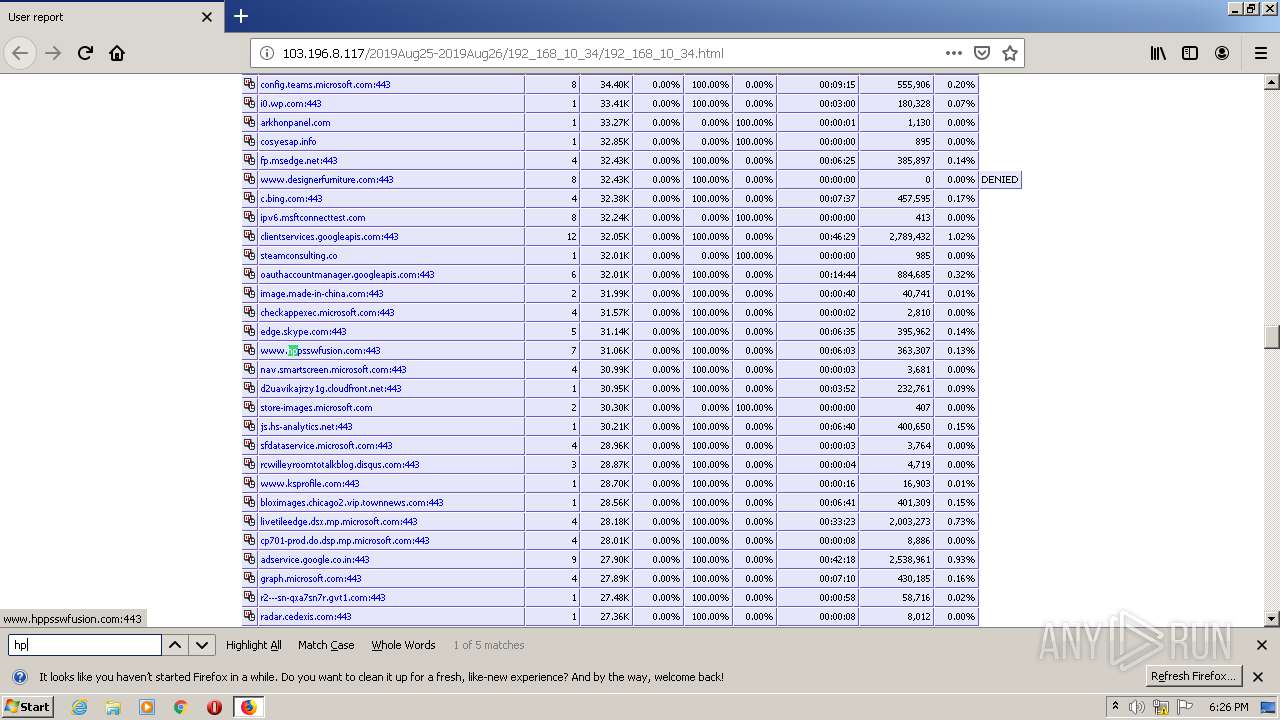Click the detail icon beside graph.microsoft.com:443
Viewport: 1280px width, 720px height.
point(250,578)
